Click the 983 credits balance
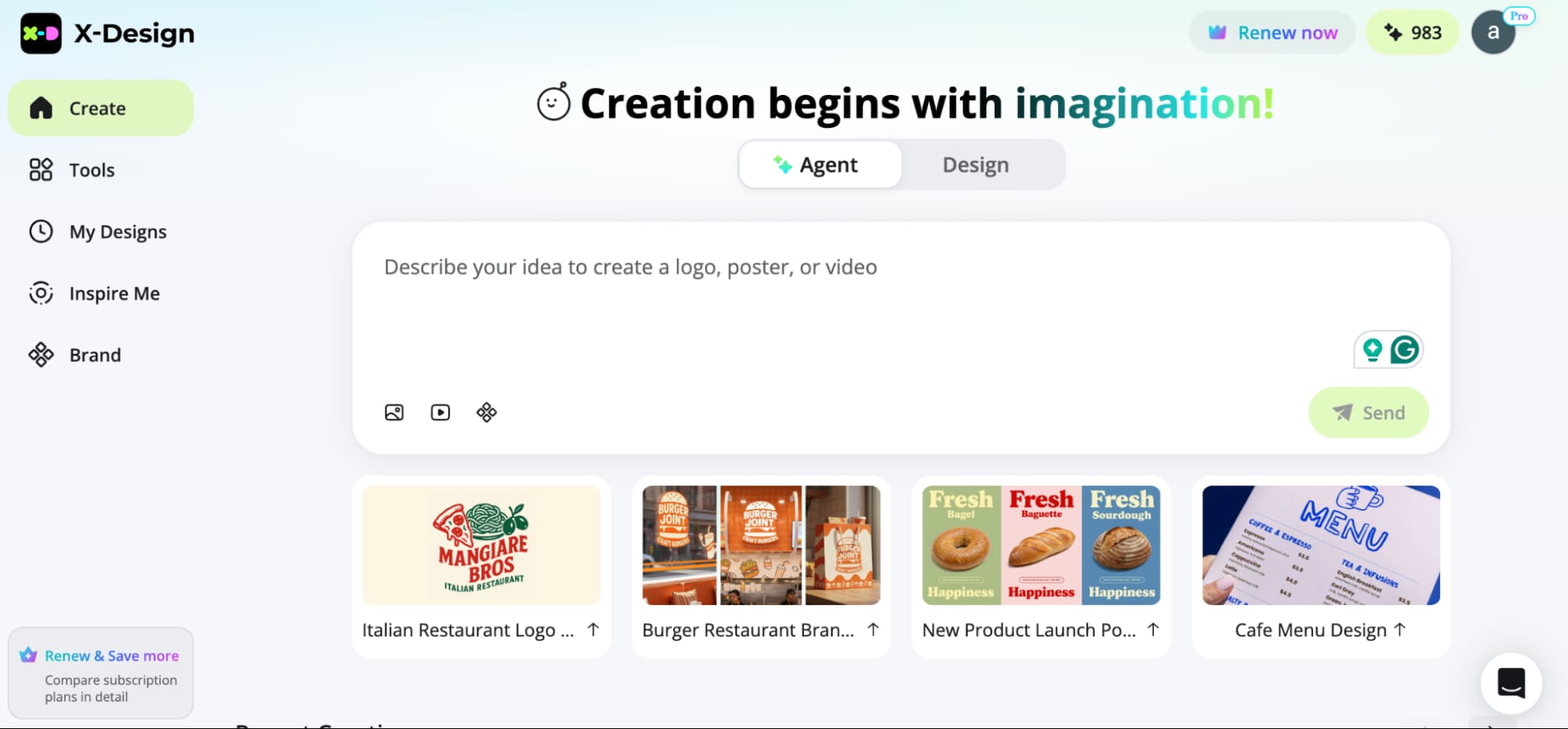This screenshot has width=1568, height=729. tap(1413, 33)
